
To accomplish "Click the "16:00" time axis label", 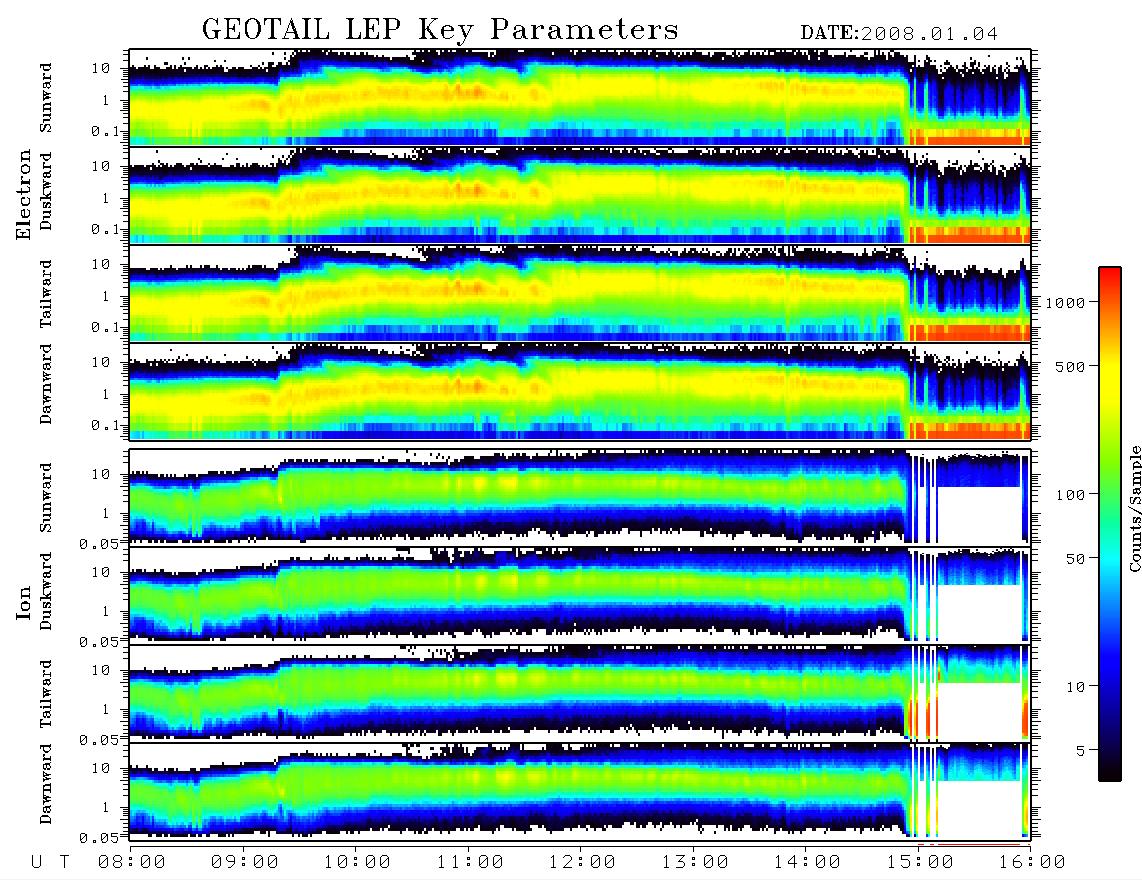I will point(1032,863).
